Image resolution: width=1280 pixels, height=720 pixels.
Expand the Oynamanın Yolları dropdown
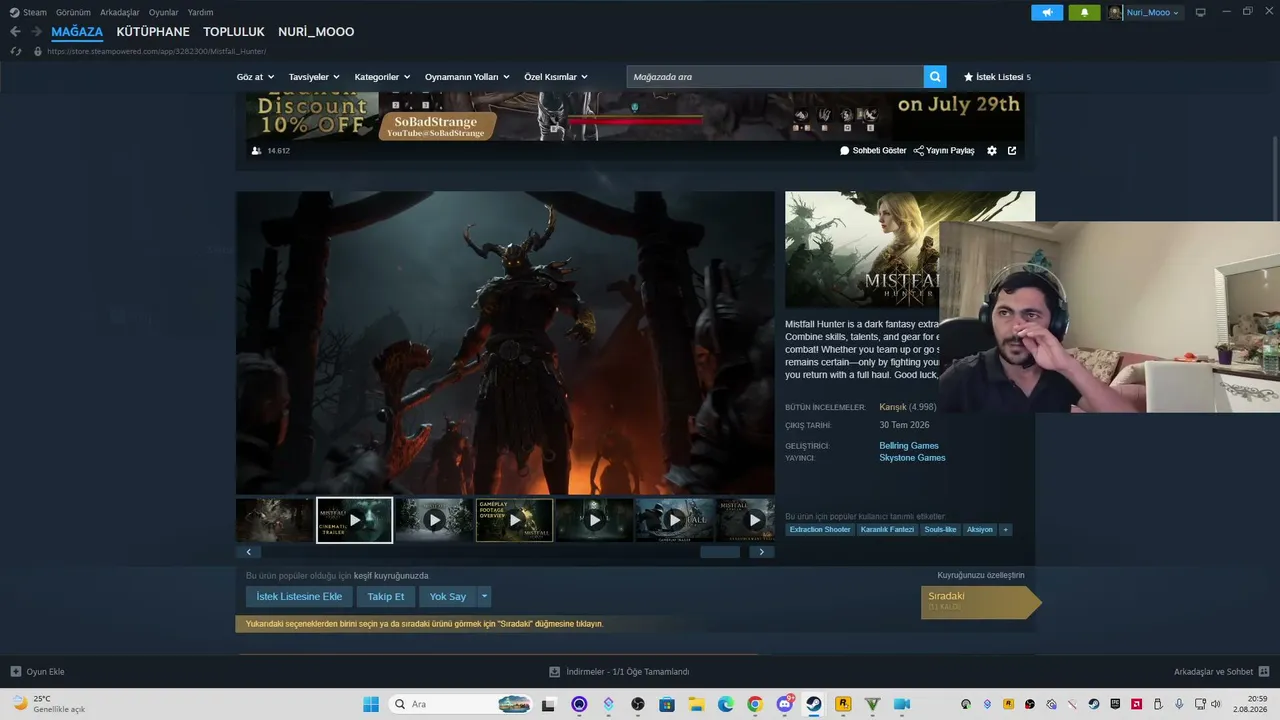(x=467, y=77)
